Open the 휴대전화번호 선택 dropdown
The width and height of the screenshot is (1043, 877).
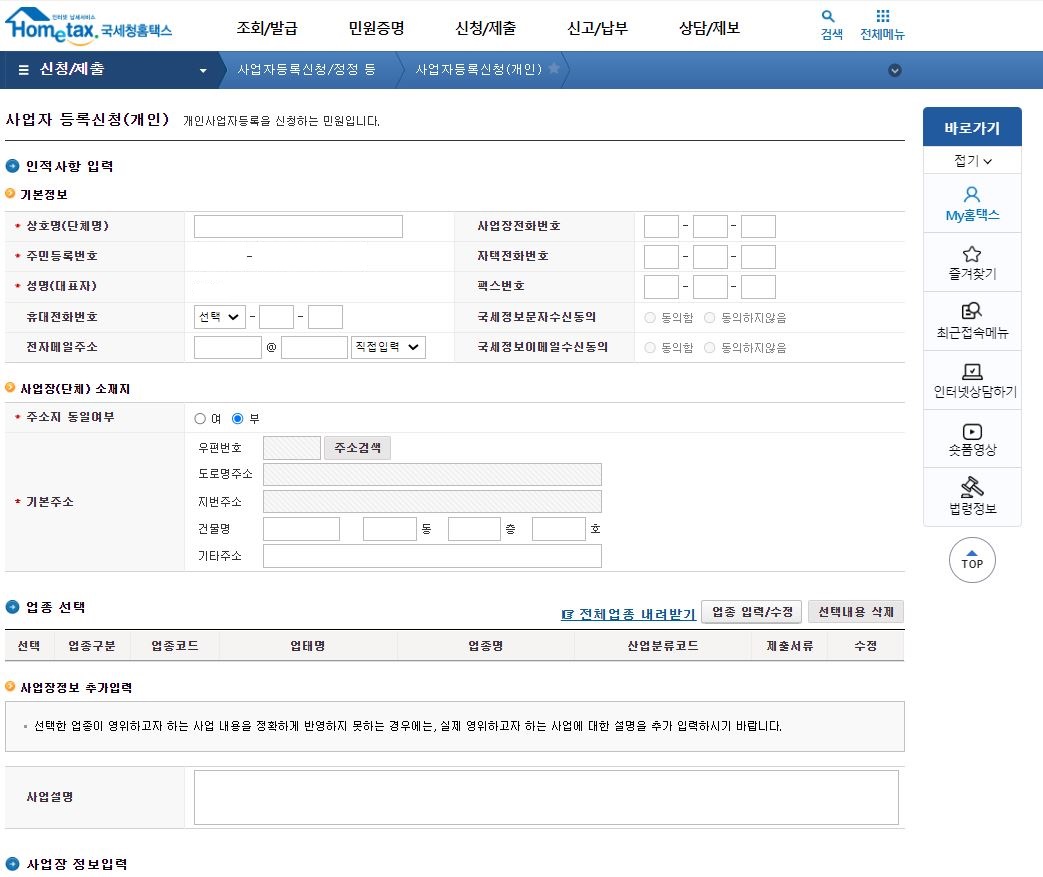point(220,317)
